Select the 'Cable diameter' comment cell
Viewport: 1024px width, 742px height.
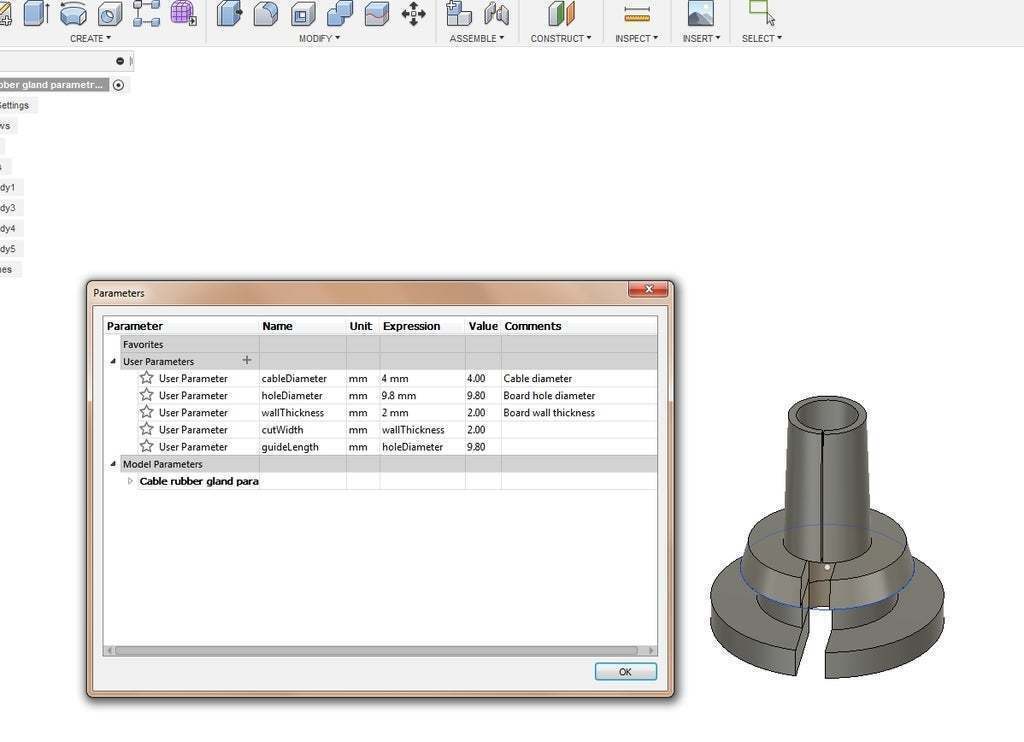coord(579,378)
